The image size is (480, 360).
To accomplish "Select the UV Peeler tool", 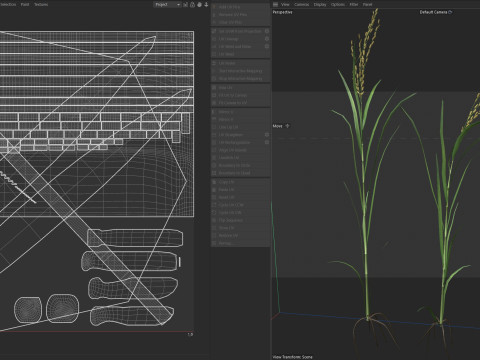I will point(240,63).
